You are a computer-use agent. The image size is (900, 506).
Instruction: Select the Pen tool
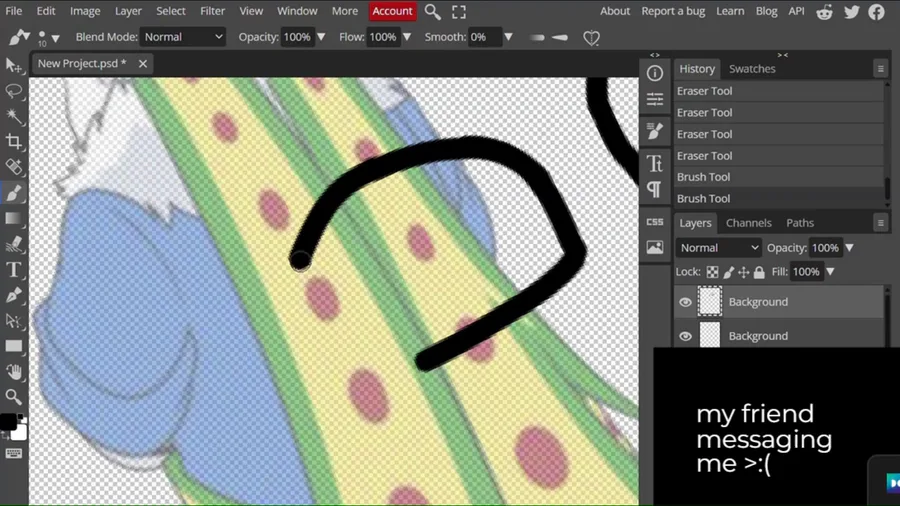point(13,295)
